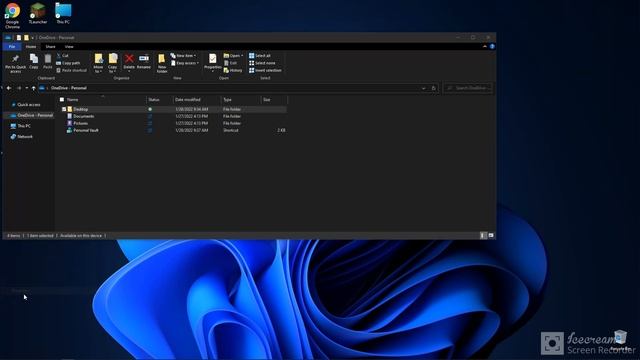Select Network in navigation pane
Viewport: 640px width, 360px height.
[x=22, y=137]
